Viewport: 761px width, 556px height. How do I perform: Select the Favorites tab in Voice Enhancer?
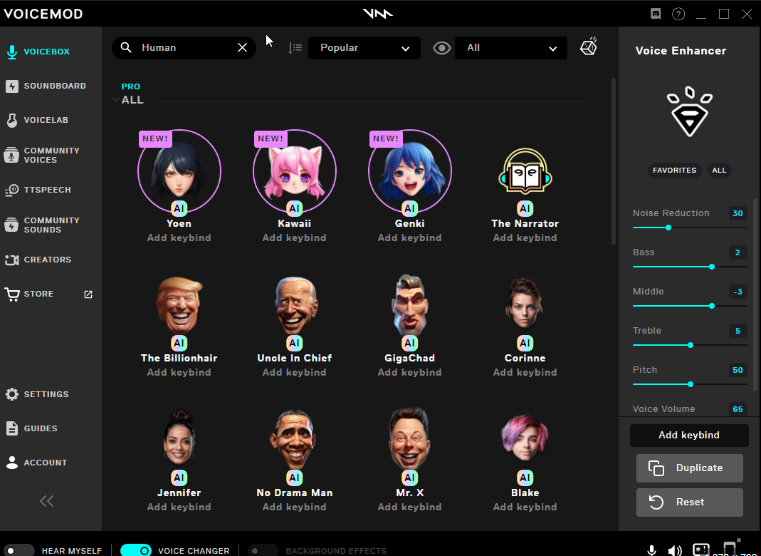click(x=674, y=170)
